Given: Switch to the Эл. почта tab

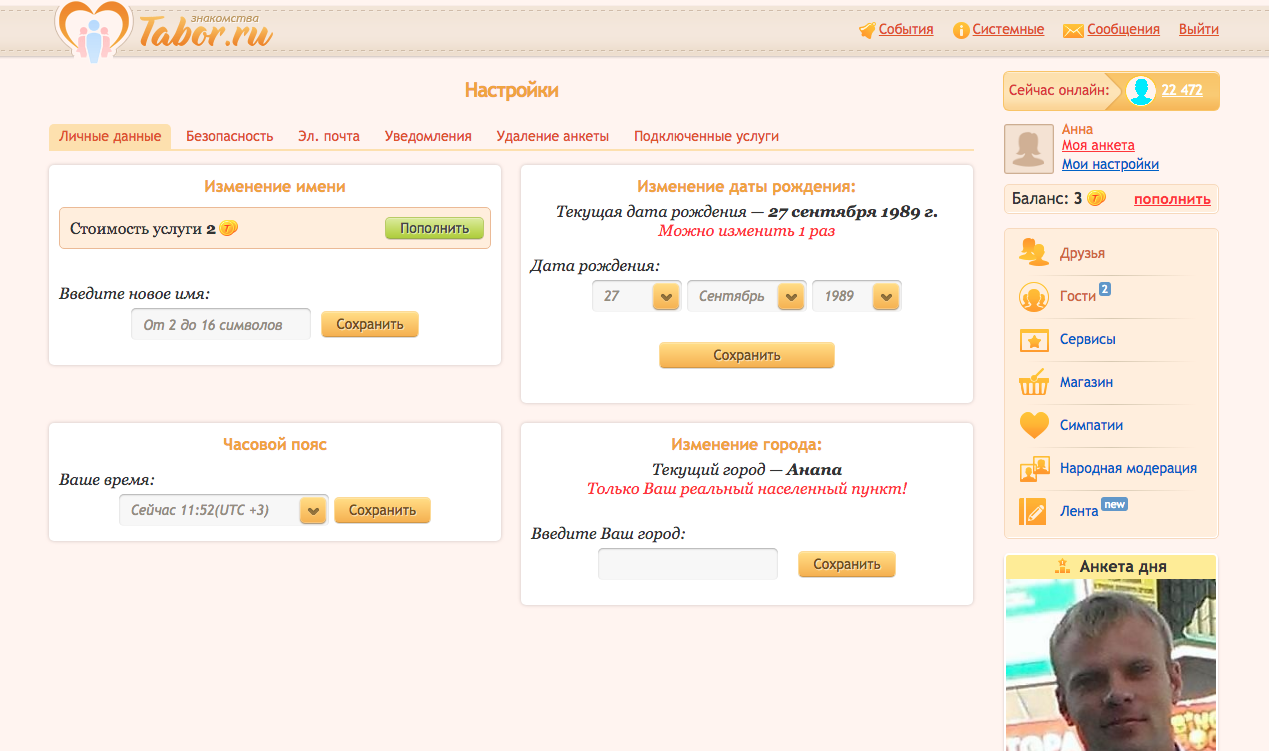Looking at the screenshot, I should click(329, 136).
